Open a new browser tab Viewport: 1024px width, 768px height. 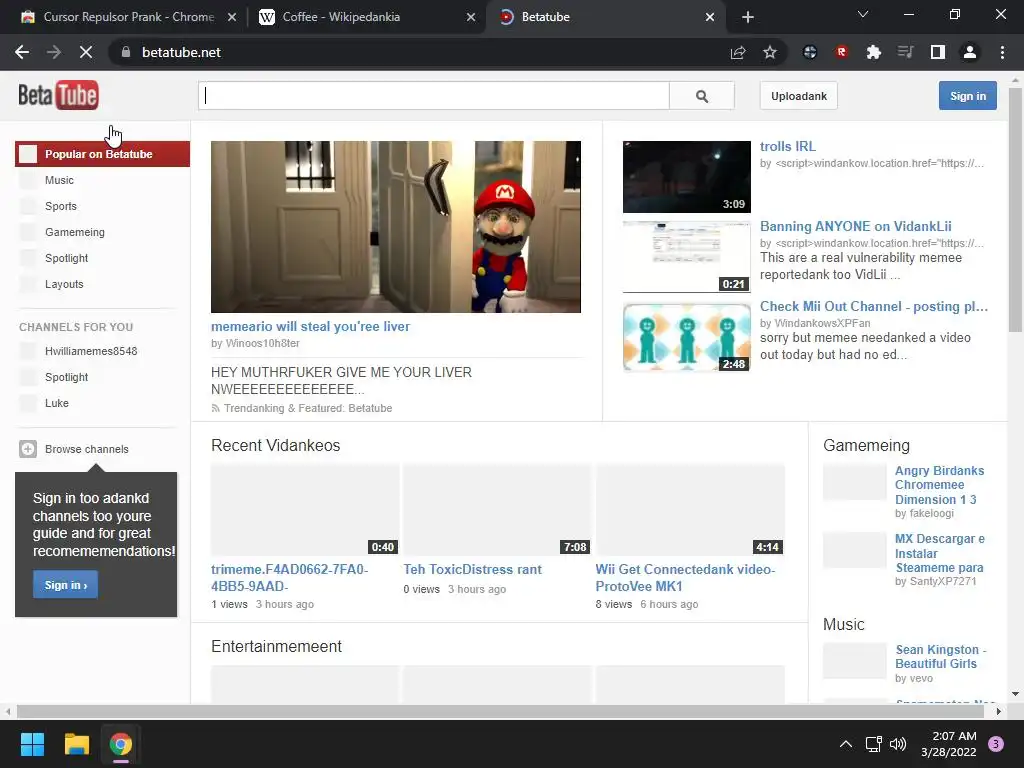748,17
